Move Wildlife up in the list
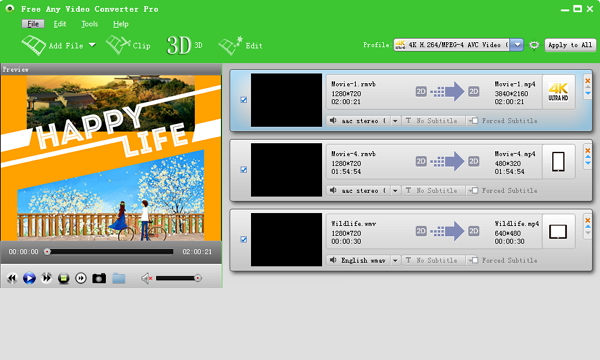Screen dimensions: 600x360 (x=588, y=227)
